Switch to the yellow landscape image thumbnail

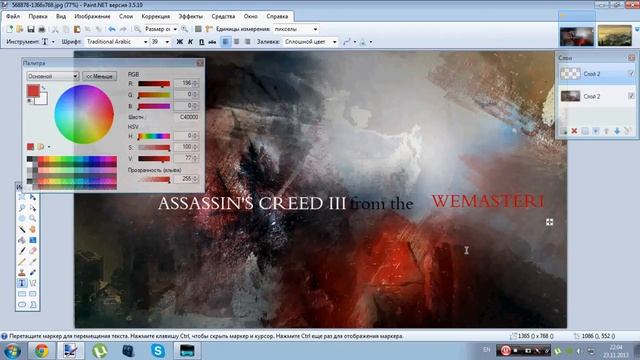pyautogui.click(x=615, y=36)
